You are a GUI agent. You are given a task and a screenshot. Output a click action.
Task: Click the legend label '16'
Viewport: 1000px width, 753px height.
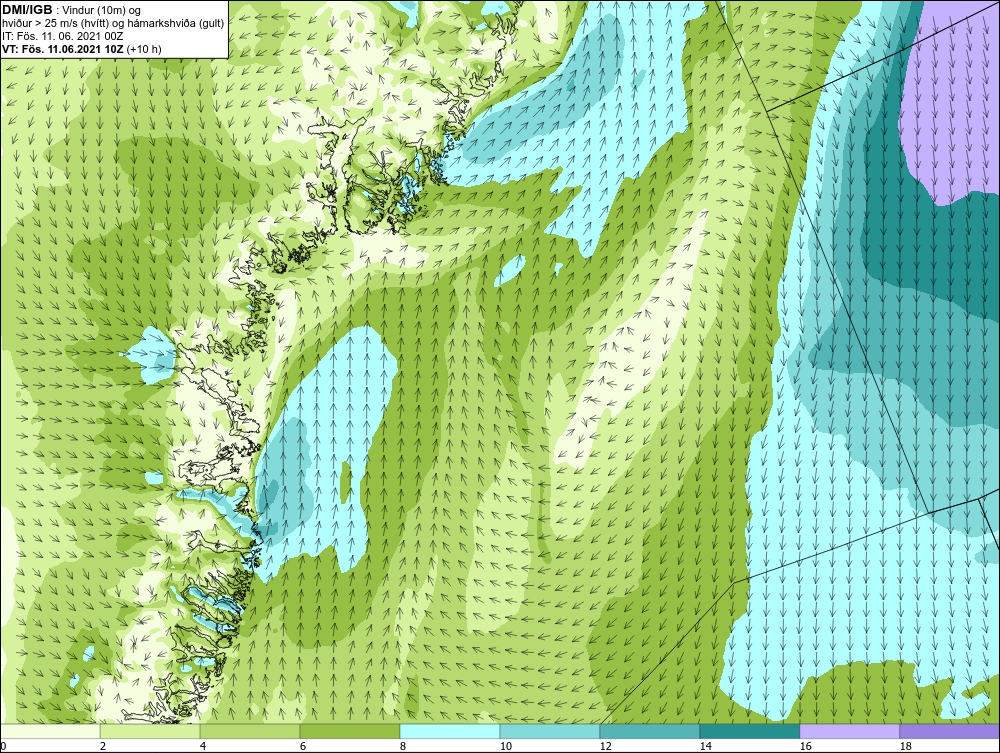805,746
